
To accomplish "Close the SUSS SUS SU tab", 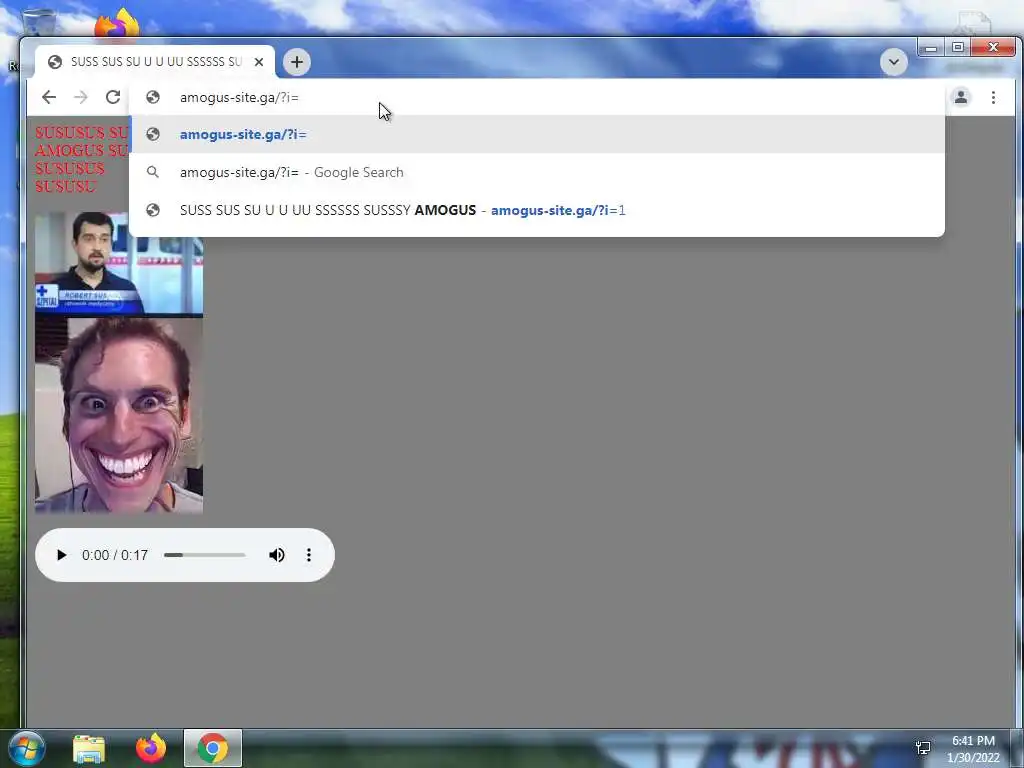I will coord(259,62).
